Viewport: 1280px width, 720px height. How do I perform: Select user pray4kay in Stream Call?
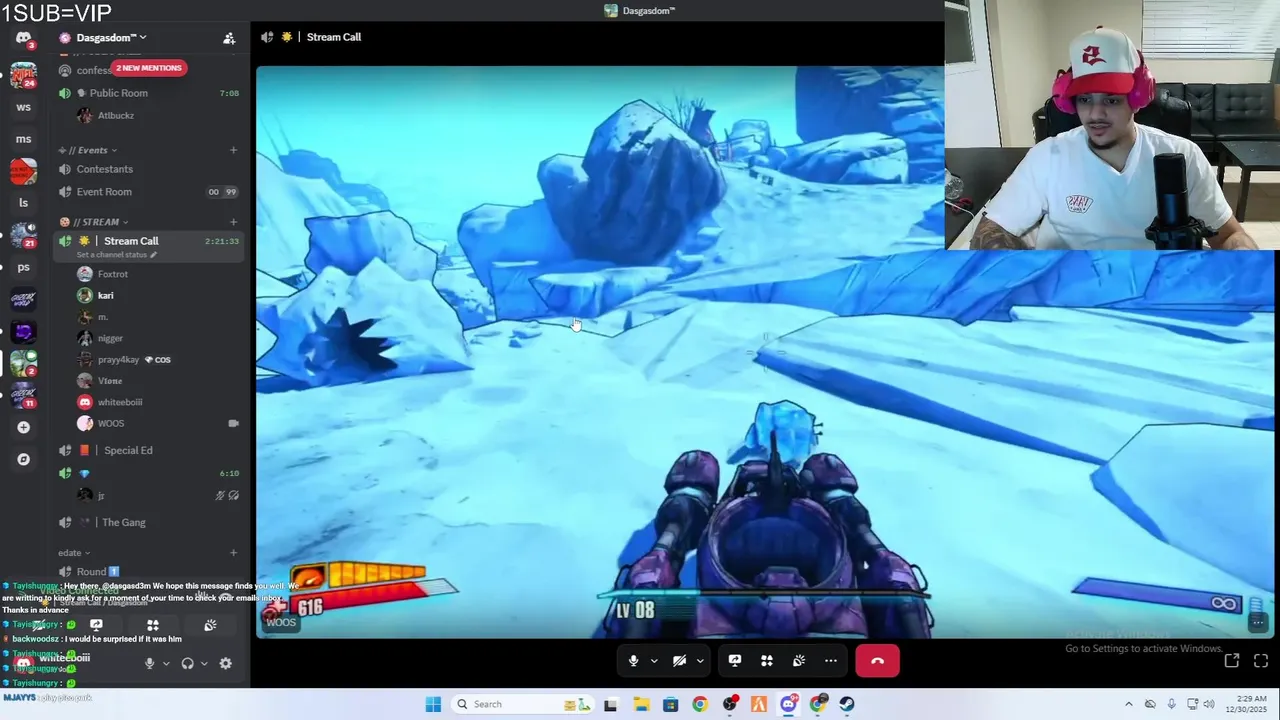pyautogui.click(x=118, y=359)
